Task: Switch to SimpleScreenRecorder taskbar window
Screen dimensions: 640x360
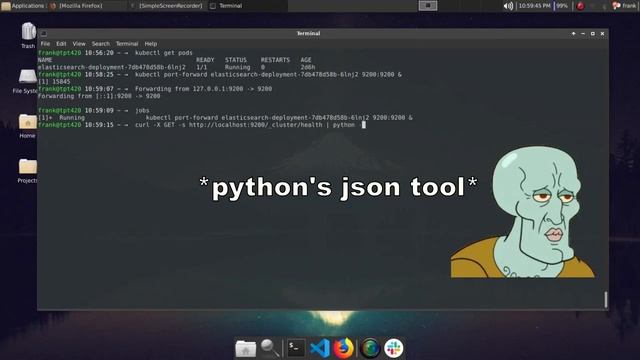Action: coord(167,6)
